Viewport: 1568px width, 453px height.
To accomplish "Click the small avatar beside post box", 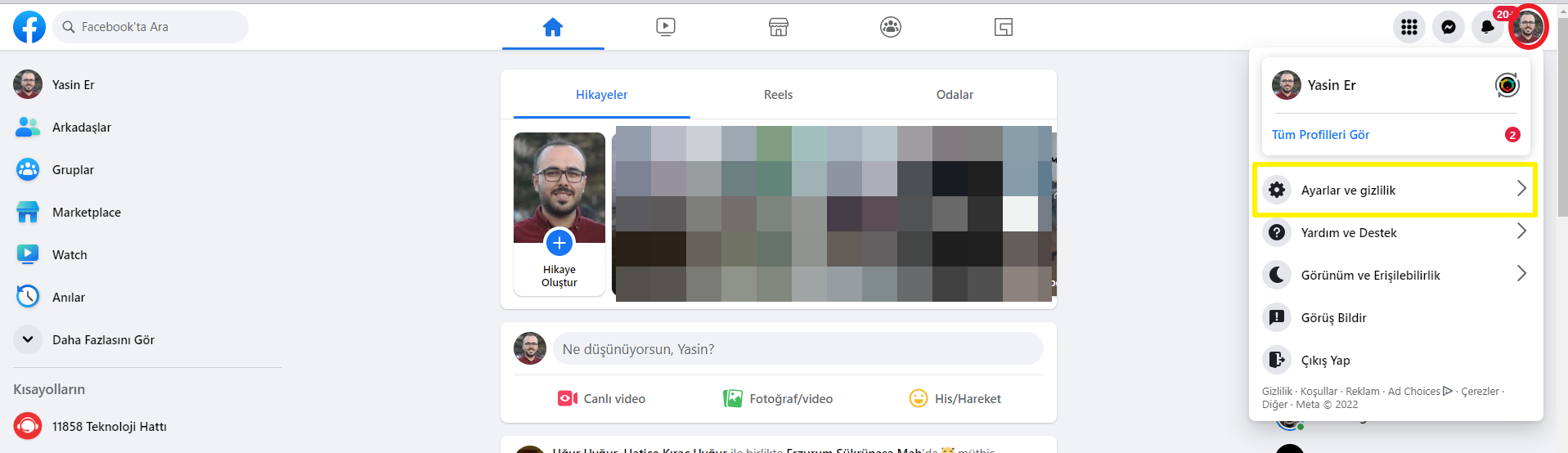I will point(530,348).
